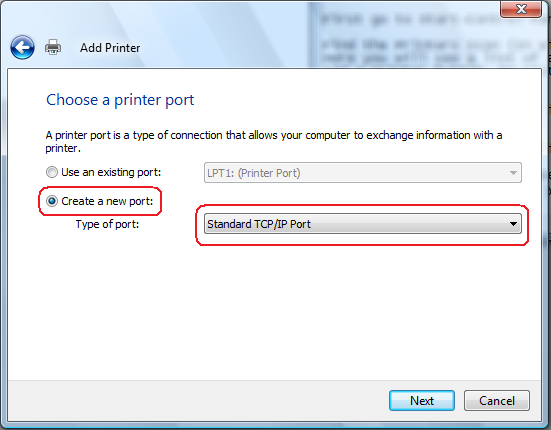
Task: Click the 'Use an existing port:' label text
Action: tap(111, 172)
